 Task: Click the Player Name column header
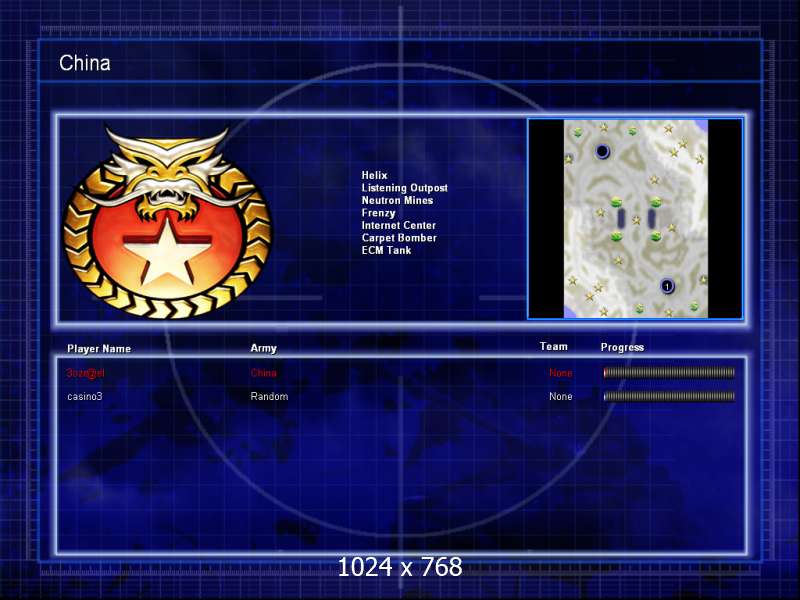point(99,349)
